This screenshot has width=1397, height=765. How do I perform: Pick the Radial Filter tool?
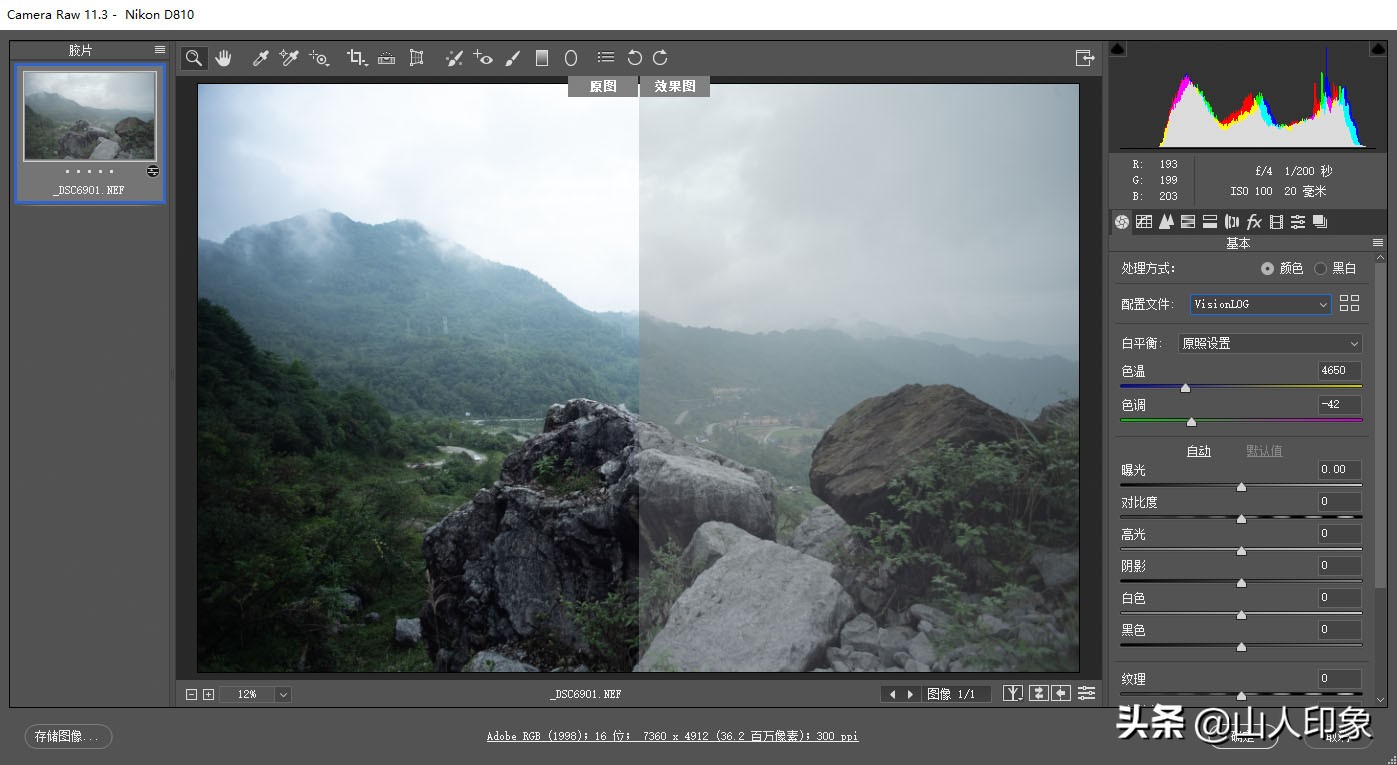pos(571,58)
